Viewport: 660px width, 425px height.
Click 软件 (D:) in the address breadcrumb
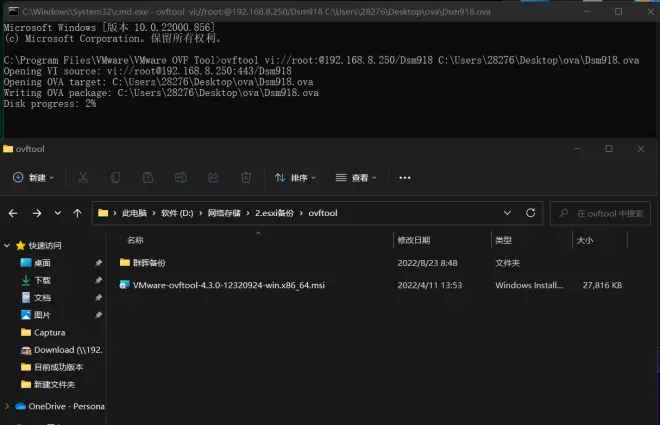click(x=177, y=213)
